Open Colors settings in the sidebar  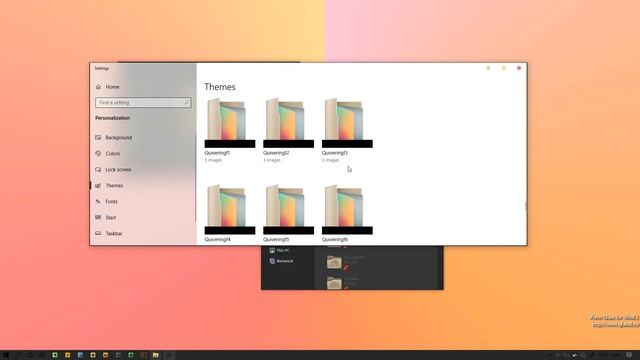pyautogui.click(x=108, y=153)
